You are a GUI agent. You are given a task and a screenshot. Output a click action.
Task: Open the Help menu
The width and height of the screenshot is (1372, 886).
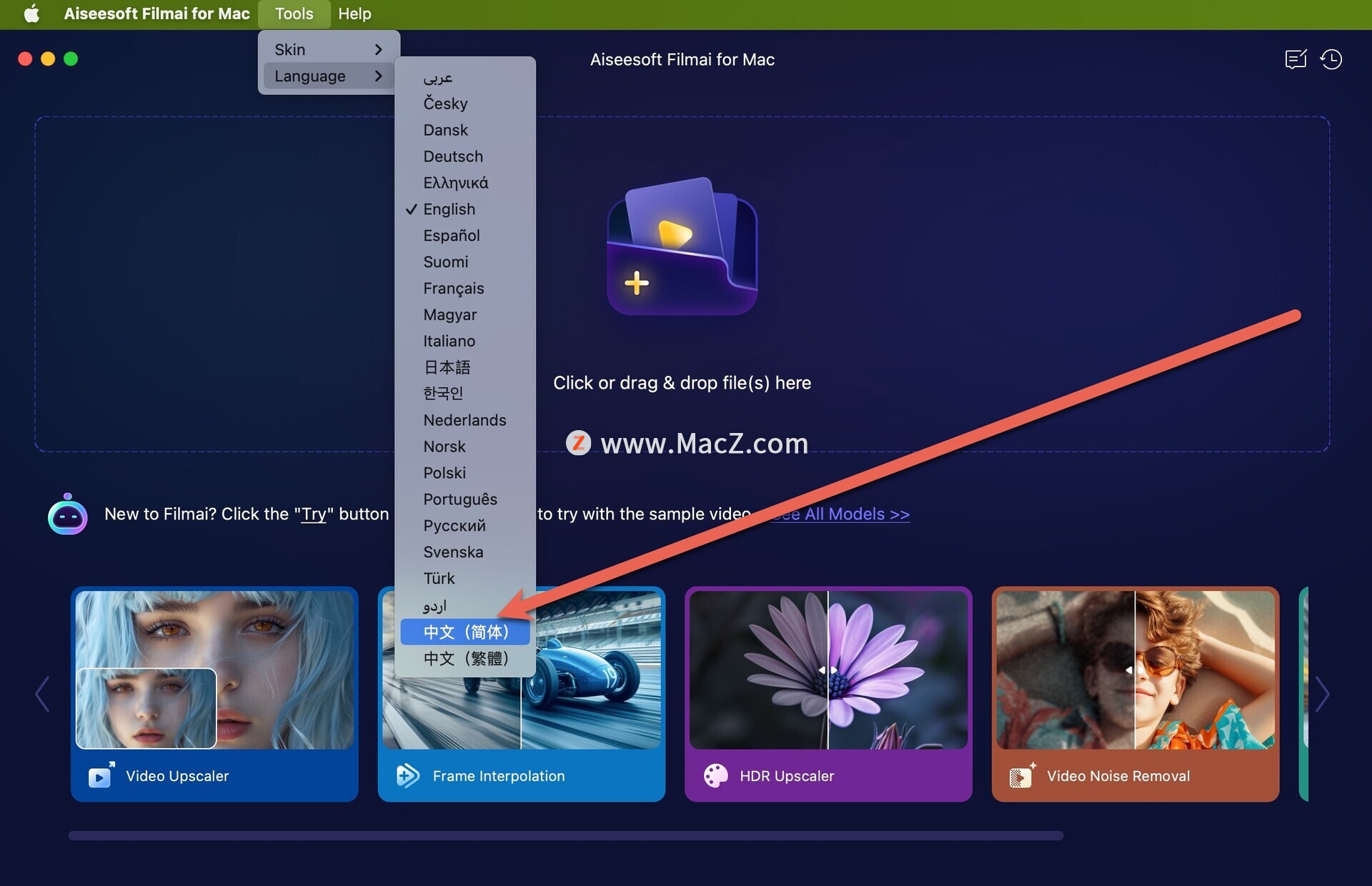point(354,14)
